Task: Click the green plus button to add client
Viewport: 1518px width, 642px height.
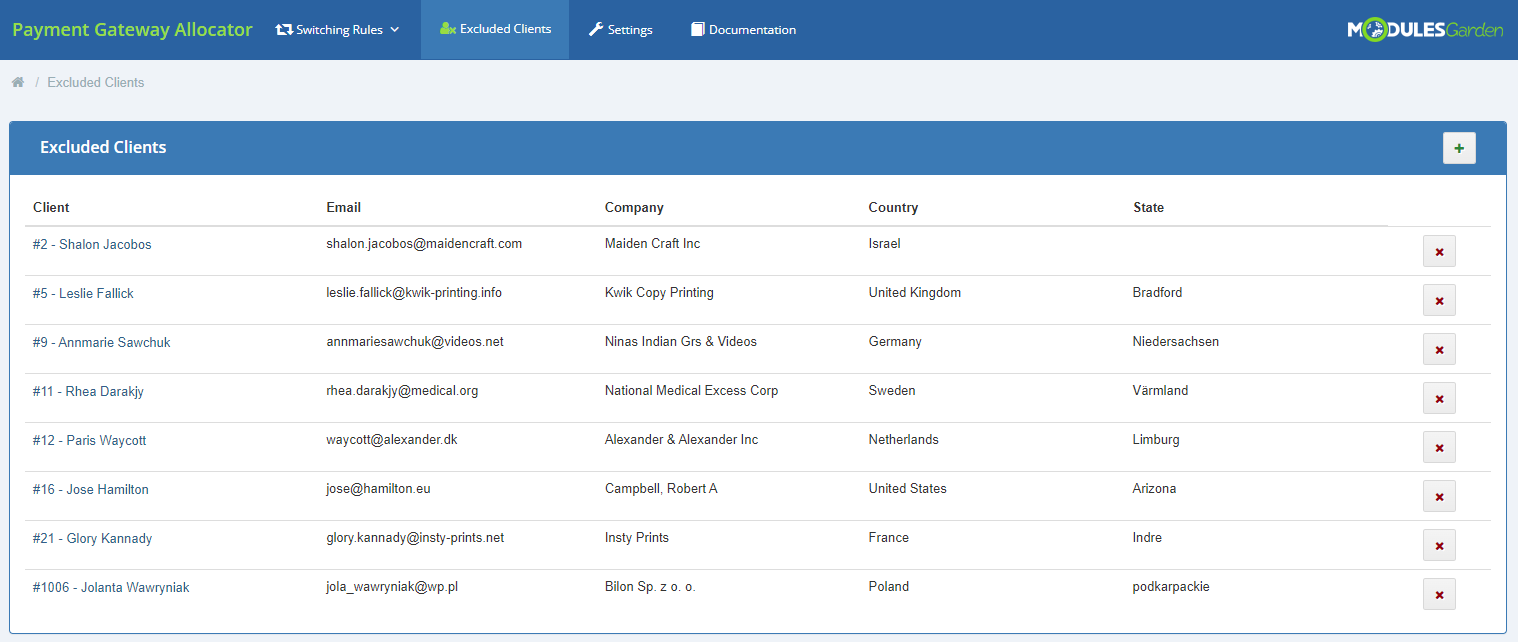Action: tap(1459, 147)
